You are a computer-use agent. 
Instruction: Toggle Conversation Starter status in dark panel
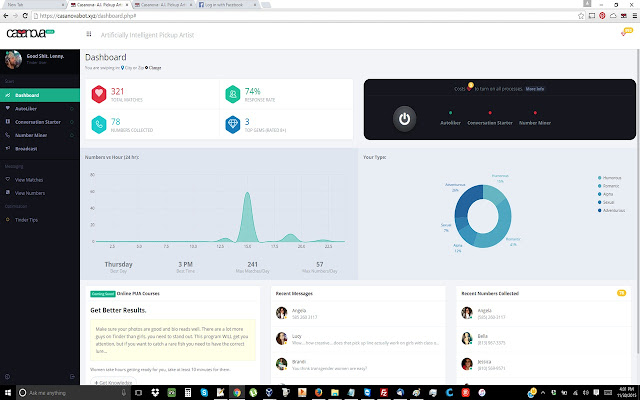click(490, 113)
